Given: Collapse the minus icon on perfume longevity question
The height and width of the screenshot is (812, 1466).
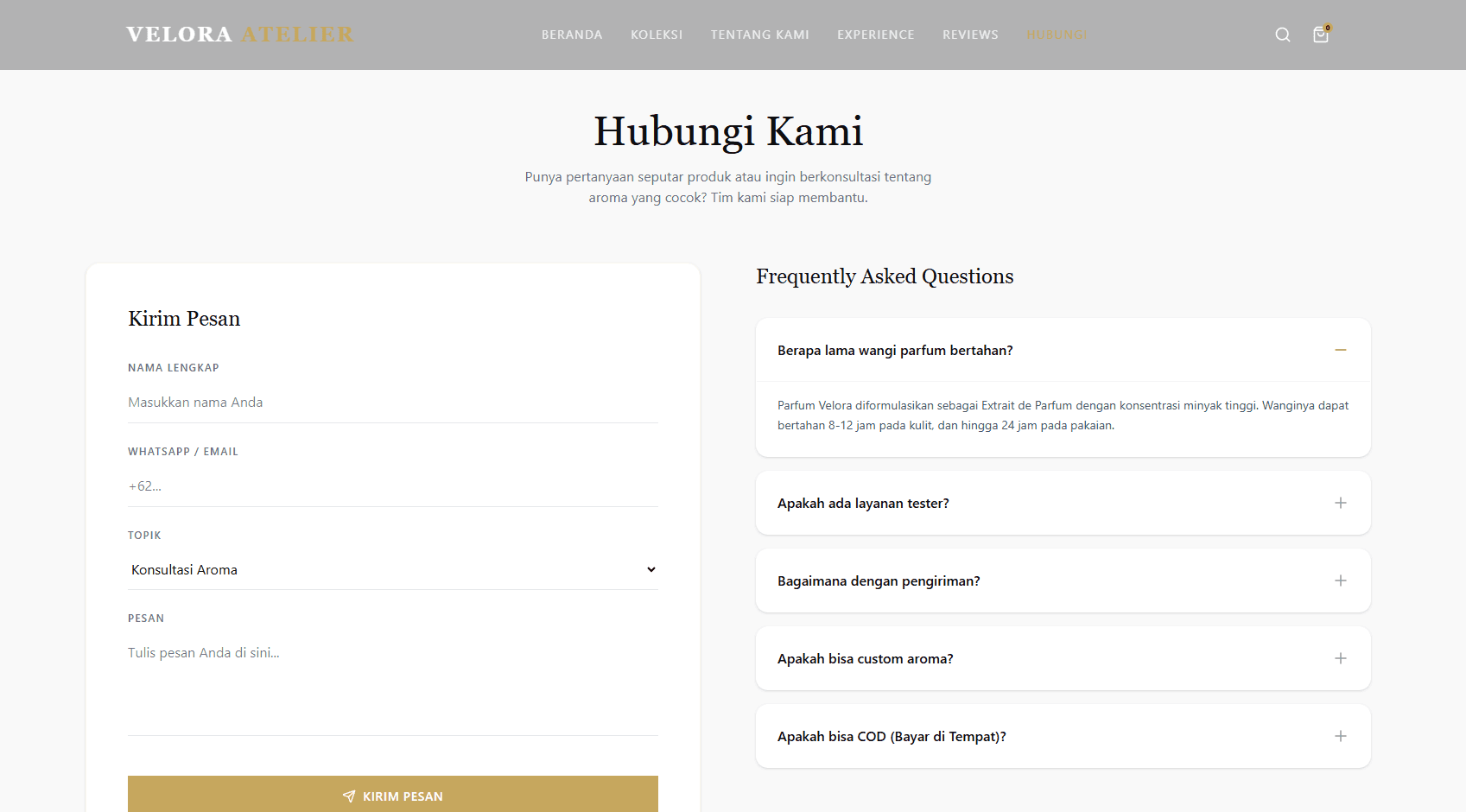Looking at the screenshot, I should [x=1340, y=350].
